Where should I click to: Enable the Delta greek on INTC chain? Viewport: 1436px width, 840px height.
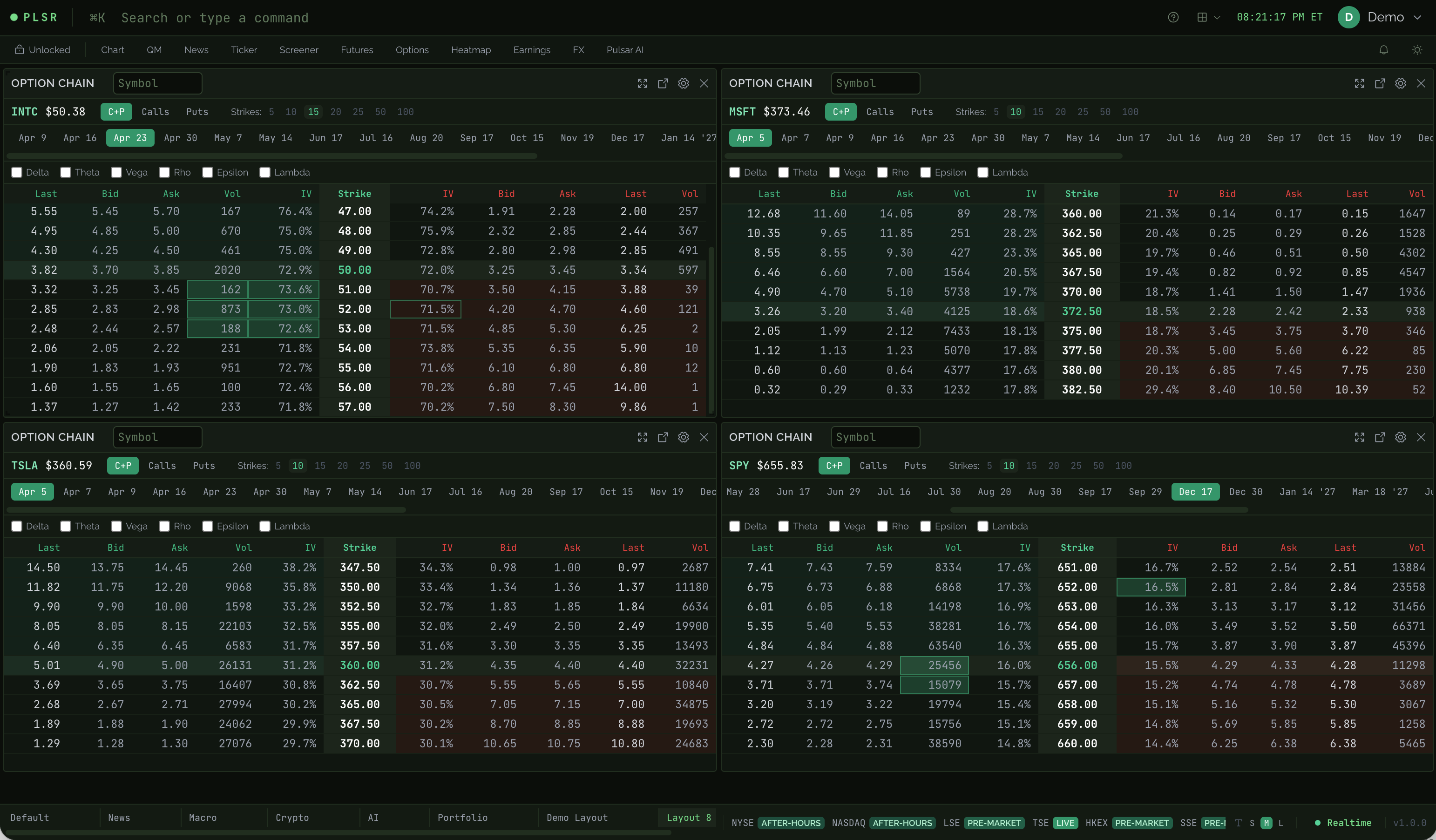[x=16, y=172]
